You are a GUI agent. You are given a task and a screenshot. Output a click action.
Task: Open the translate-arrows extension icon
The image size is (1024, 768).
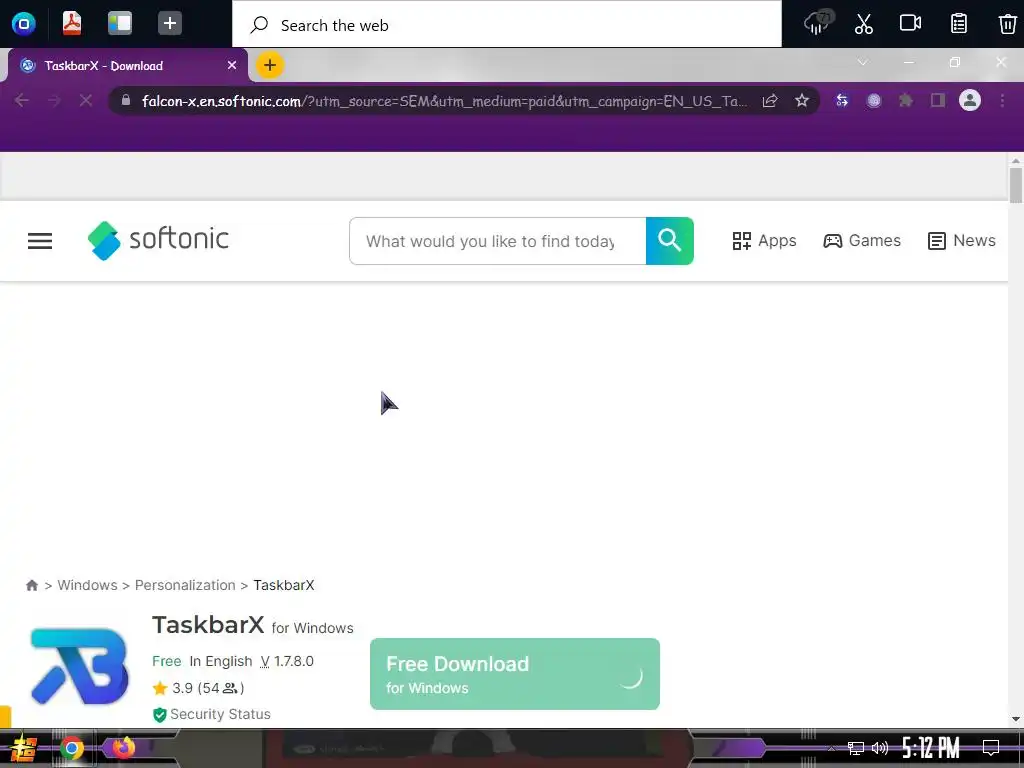point(842,101)
